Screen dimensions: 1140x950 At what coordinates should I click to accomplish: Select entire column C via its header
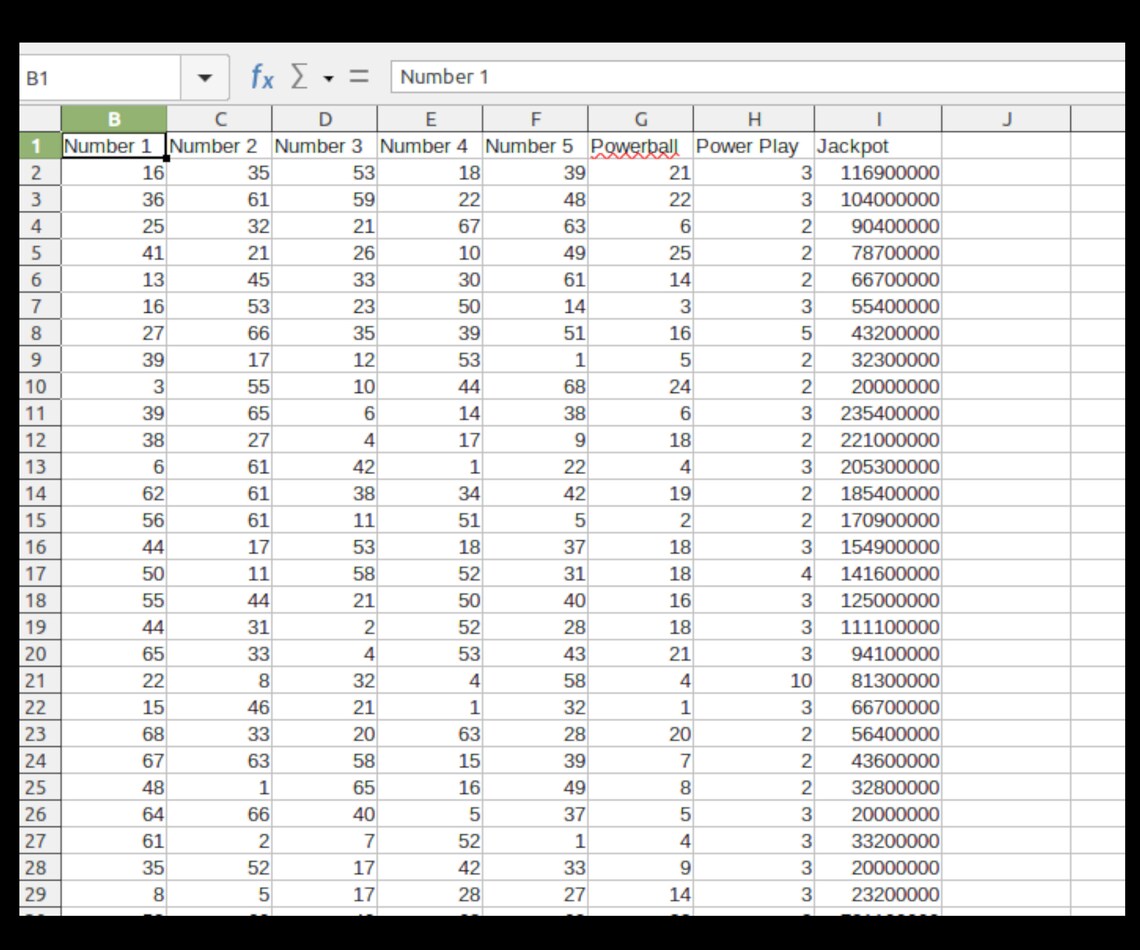[x=222, y=118]
